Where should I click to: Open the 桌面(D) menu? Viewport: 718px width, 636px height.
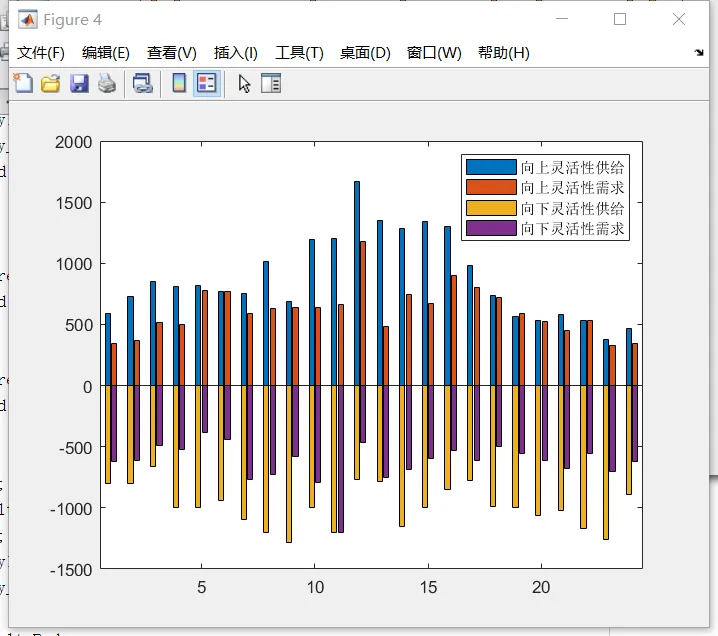click(x=365, y=53)
